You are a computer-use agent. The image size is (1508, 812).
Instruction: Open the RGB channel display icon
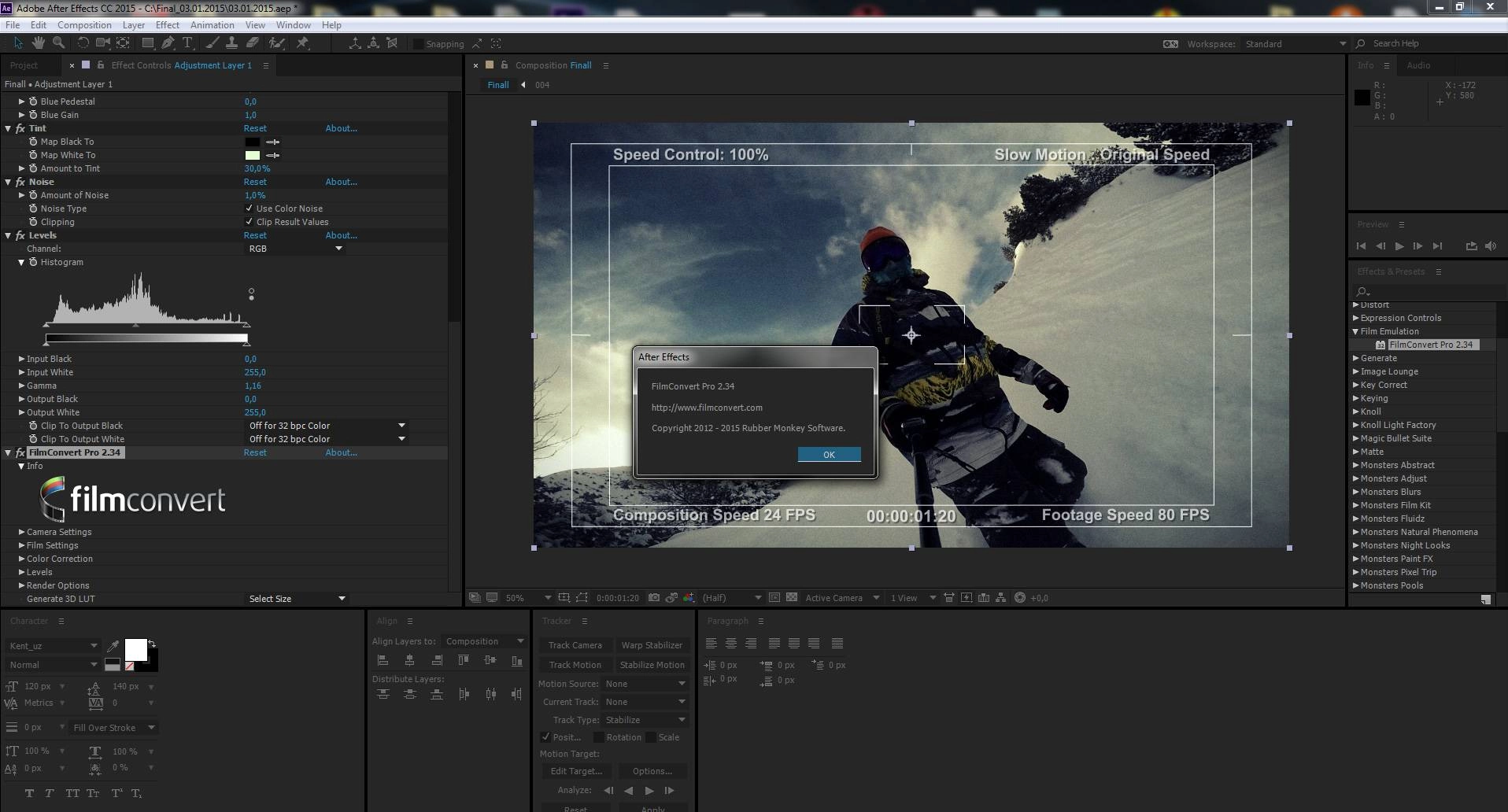pyautogui.click(x=689, y=598)
